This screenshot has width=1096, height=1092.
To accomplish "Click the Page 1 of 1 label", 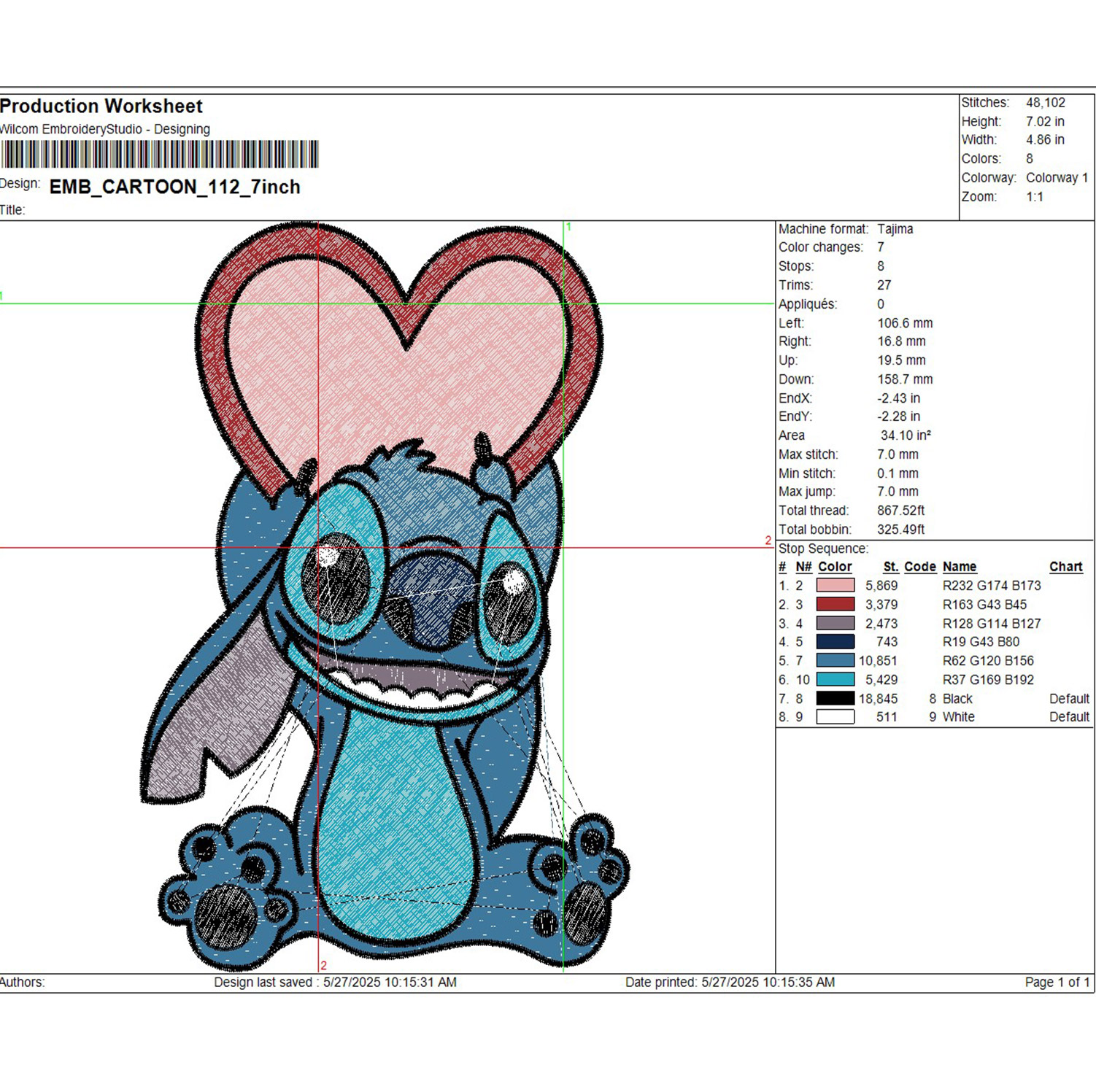I will pos(1057,983).
